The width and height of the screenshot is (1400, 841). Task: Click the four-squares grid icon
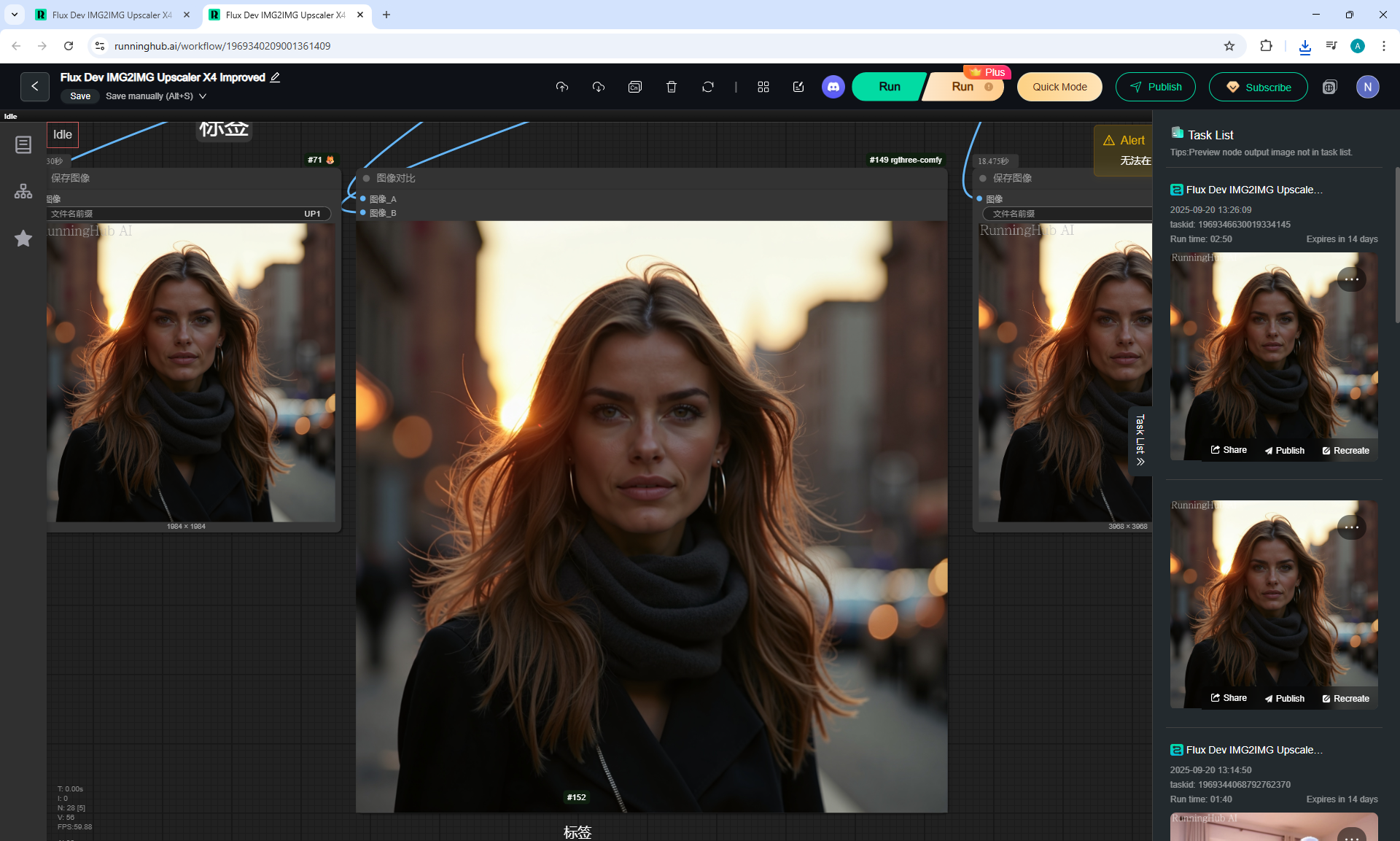point(763,87)
